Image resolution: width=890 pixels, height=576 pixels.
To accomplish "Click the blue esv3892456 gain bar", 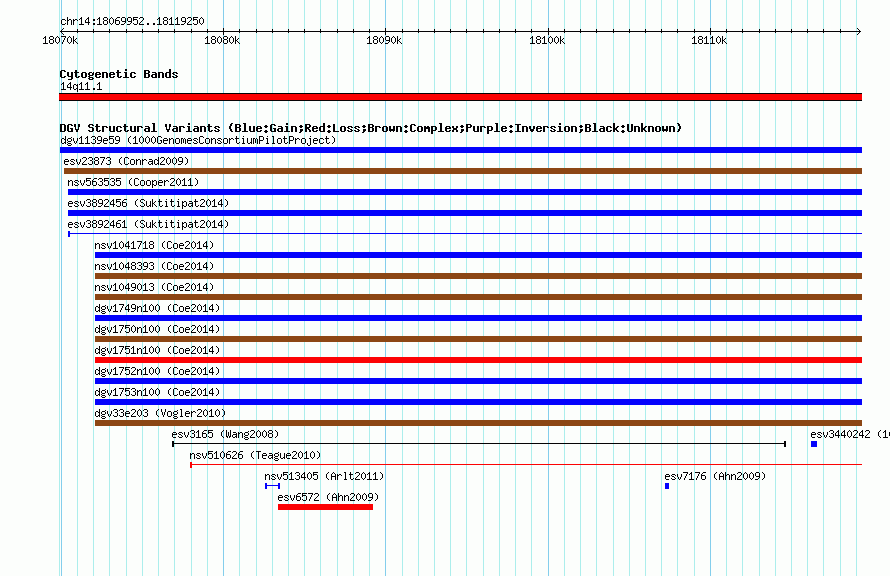I will point(465,213).
